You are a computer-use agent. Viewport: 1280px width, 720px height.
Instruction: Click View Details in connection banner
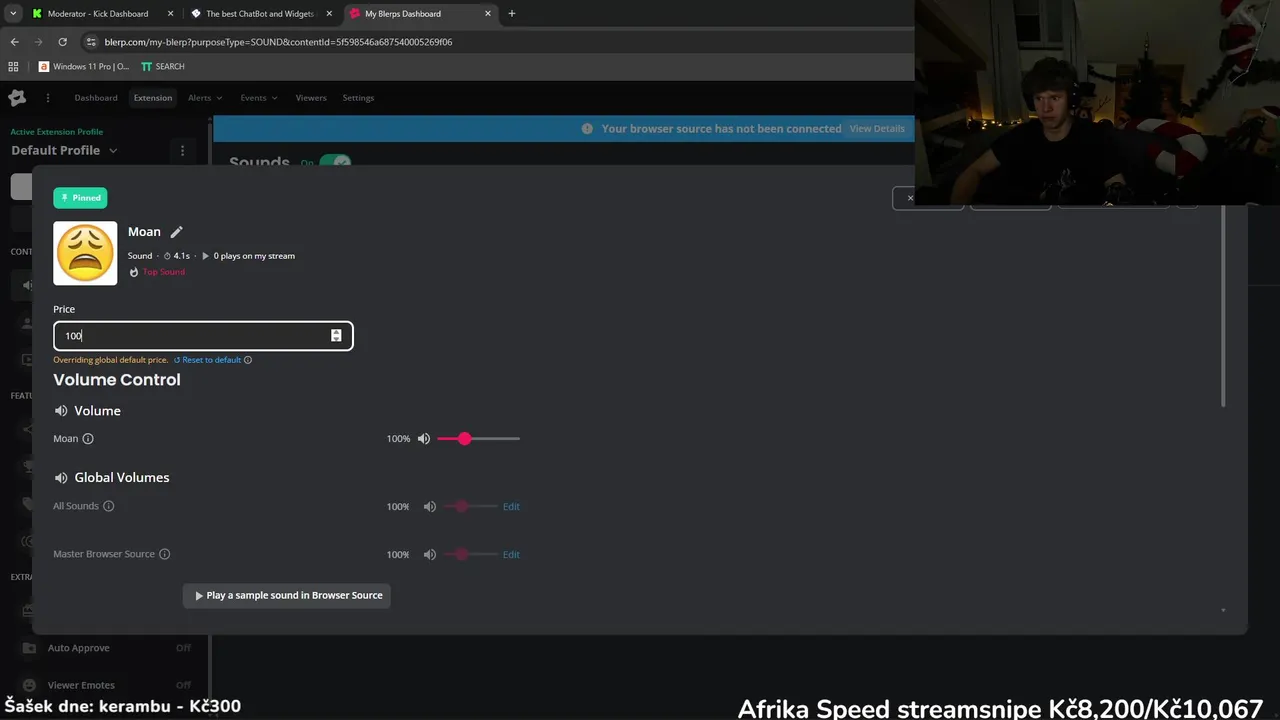[x=877, y=129]
